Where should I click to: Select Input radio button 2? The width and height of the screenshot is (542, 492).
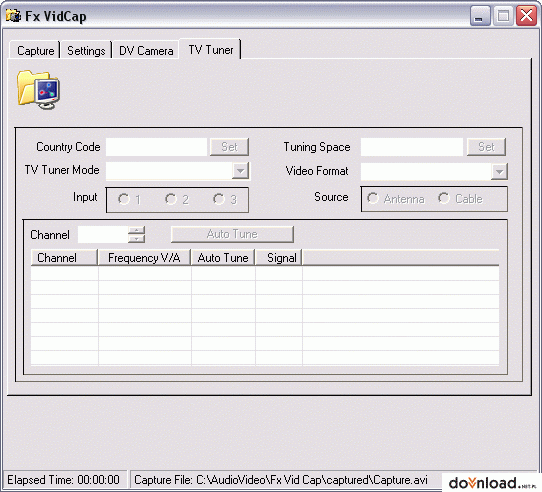[x=176, y=199]
